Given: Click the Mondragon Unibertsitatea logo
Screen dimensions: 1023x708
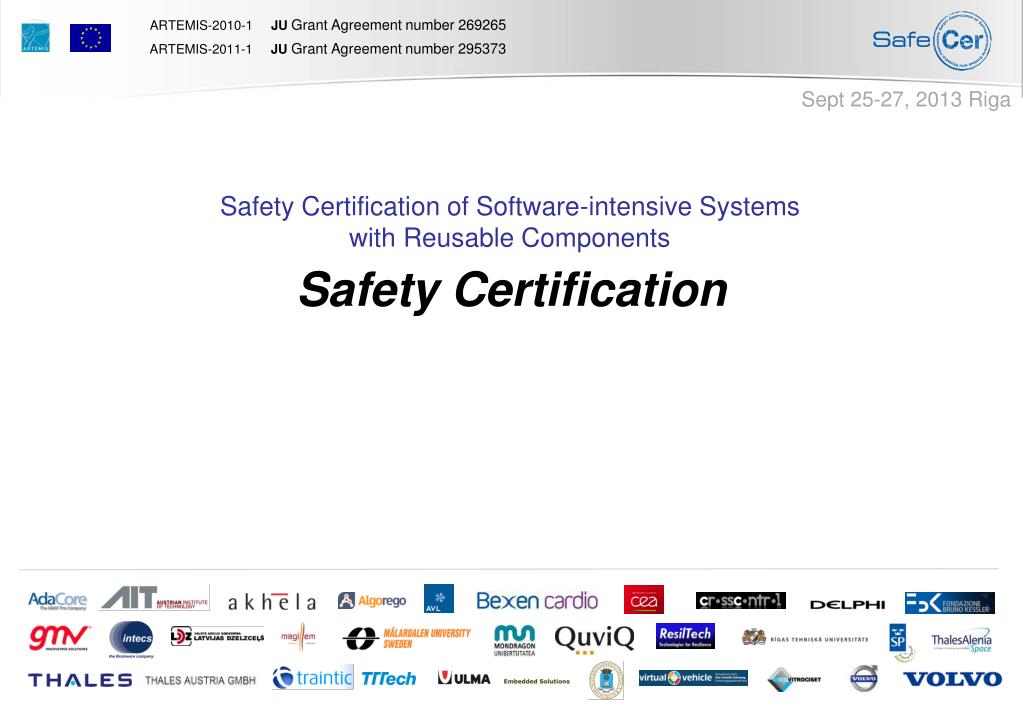Looking at the screenshot, I should (514, 640).
